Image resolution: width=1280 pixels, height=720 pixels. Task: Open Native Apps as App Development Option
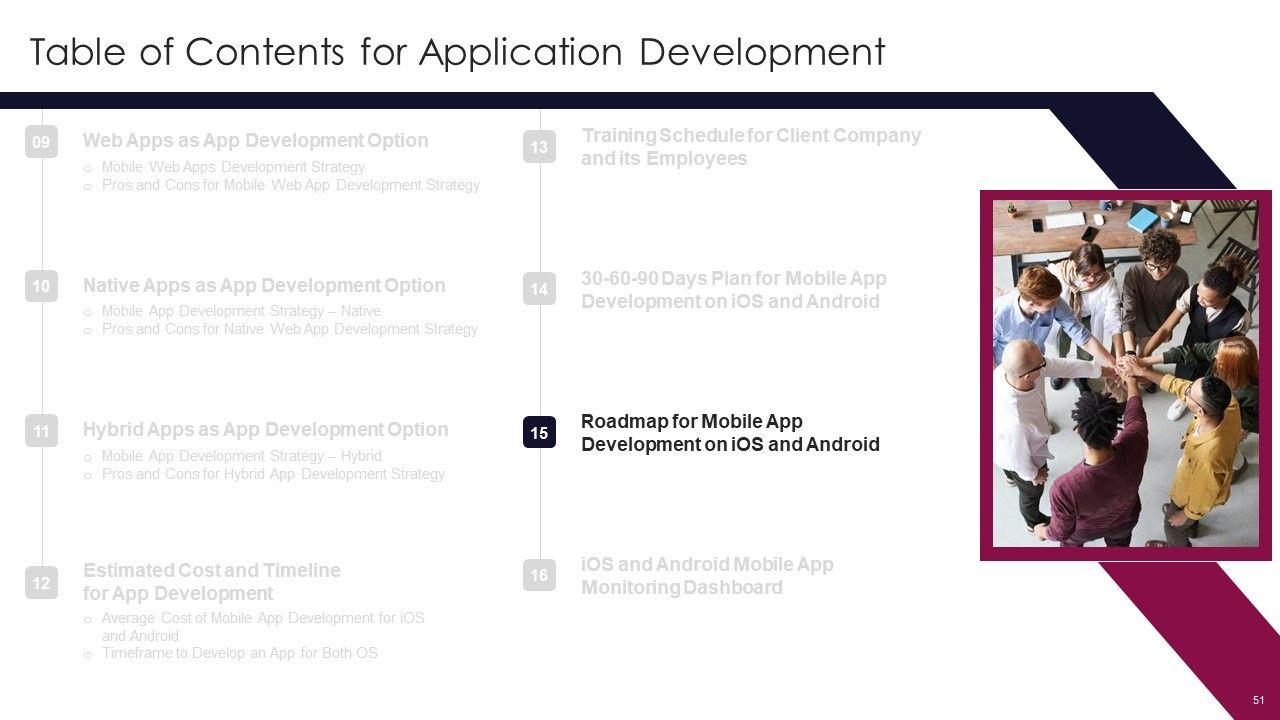[264, 286]
